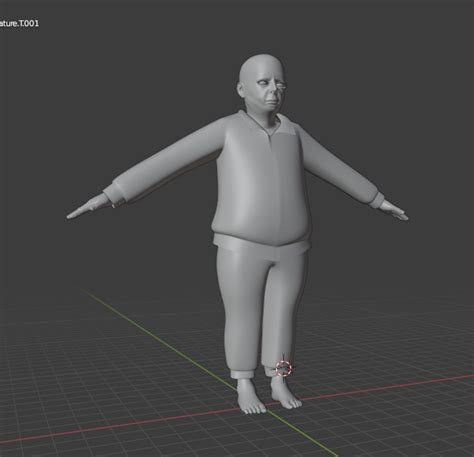Viewport: 474px width, 457px height.
Task: Click the 3D cursor by the ankle
Action: click(284, 368)
